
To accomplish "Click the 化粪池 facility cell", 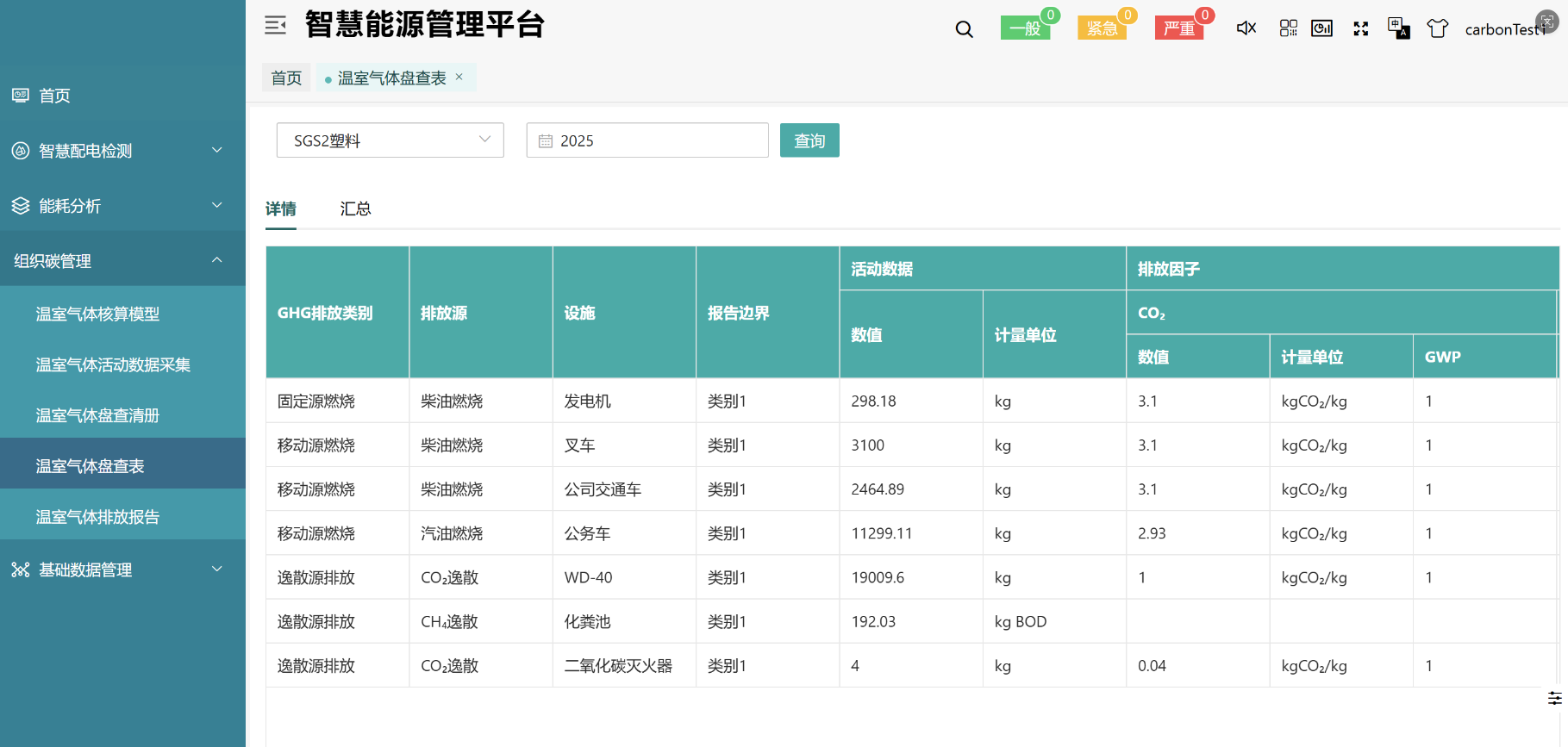I will pyautogui.click(x=624, y=621).
